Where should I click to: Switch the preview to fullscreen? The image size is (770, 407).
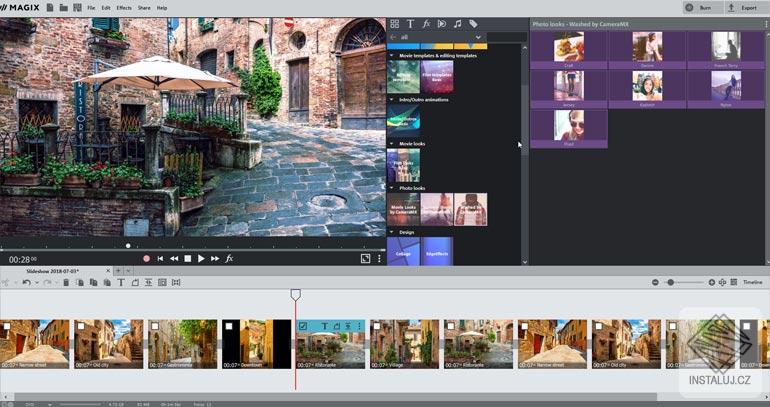365,258
